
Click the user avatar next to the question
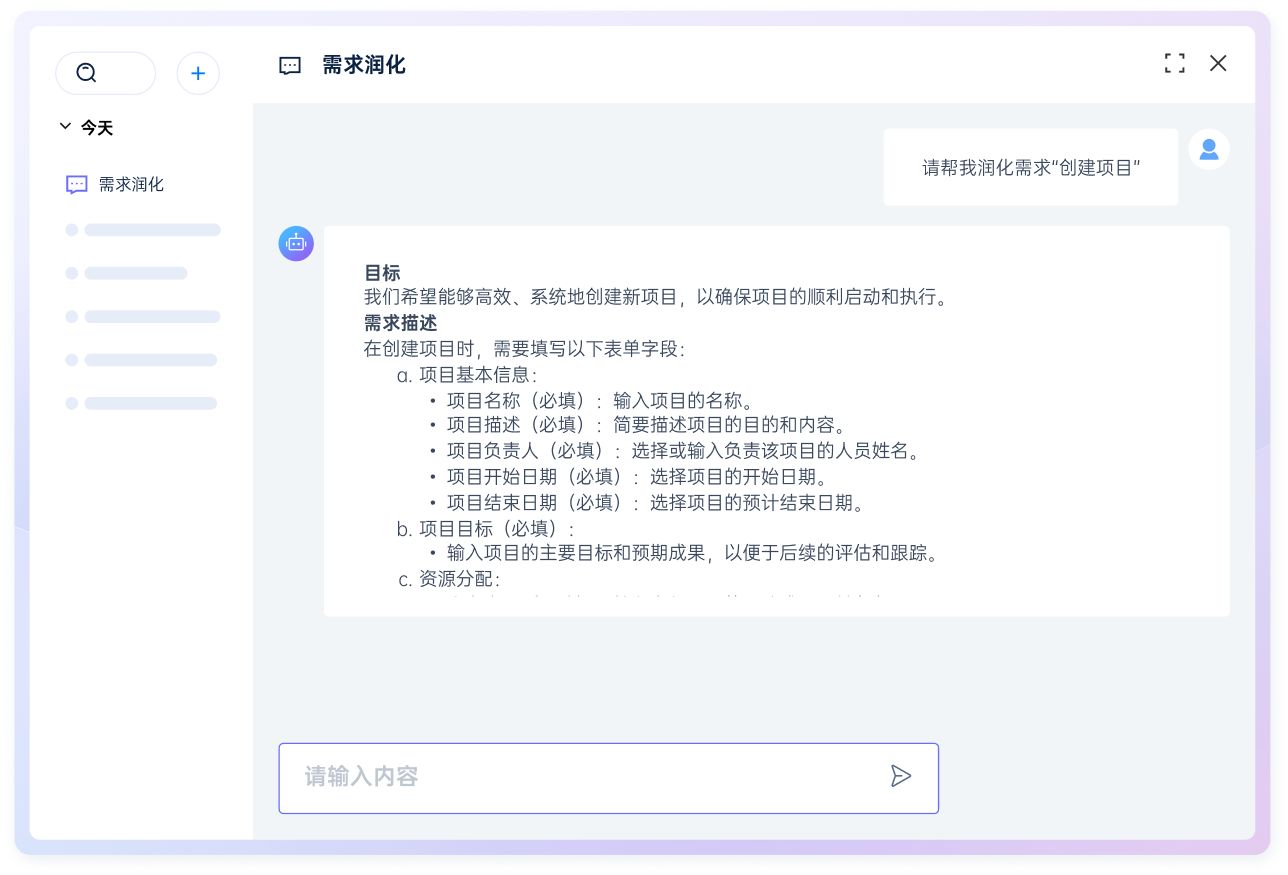(1209, 148)
